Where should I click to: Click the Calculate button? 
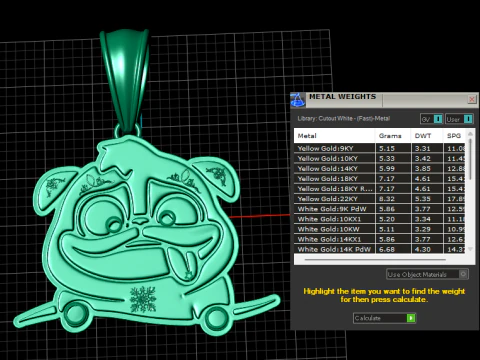tap(384, 318)
